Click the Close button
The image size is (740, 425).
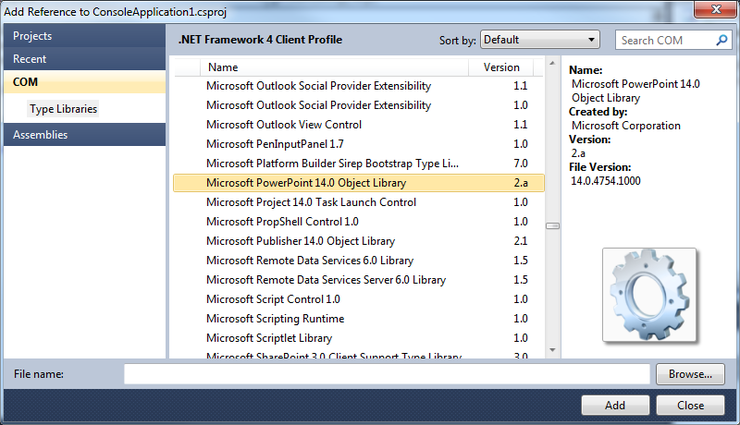point(690,405)
